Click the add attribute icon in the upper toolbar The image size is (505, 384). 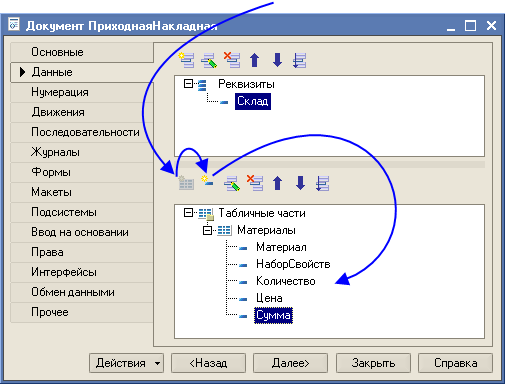click(186, 60)
